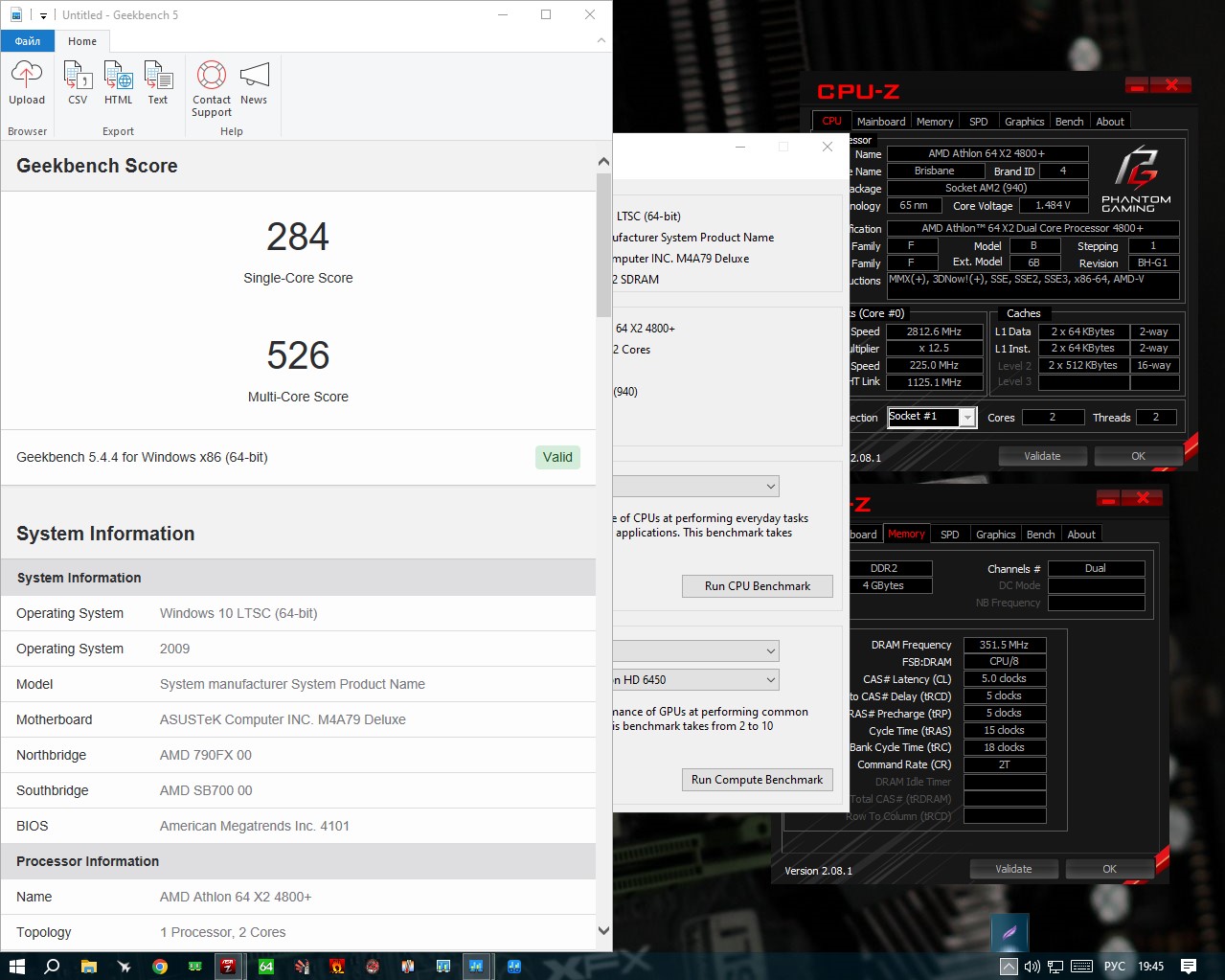This screenshot has height=980, width=1225.
Task: Open the Файл ribbon tab
Action: click(x=28, y=41)
